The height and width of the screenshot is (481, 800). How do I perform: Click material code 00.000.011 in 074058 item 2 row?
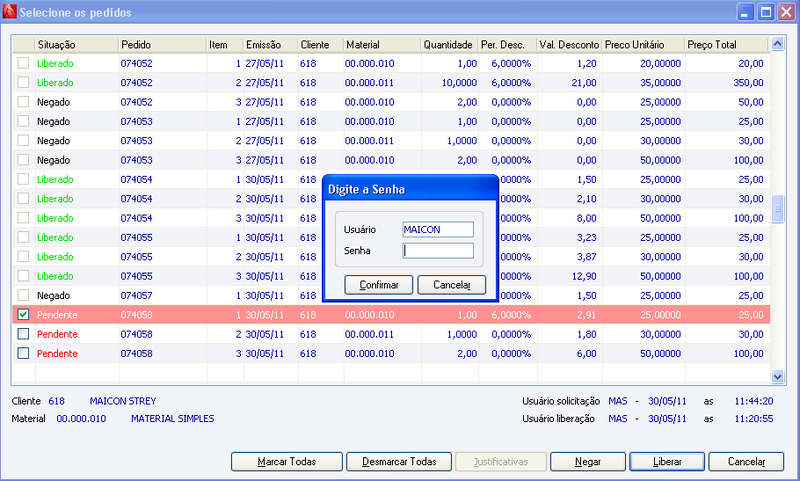pyautogui.click(x=369, y=334)
